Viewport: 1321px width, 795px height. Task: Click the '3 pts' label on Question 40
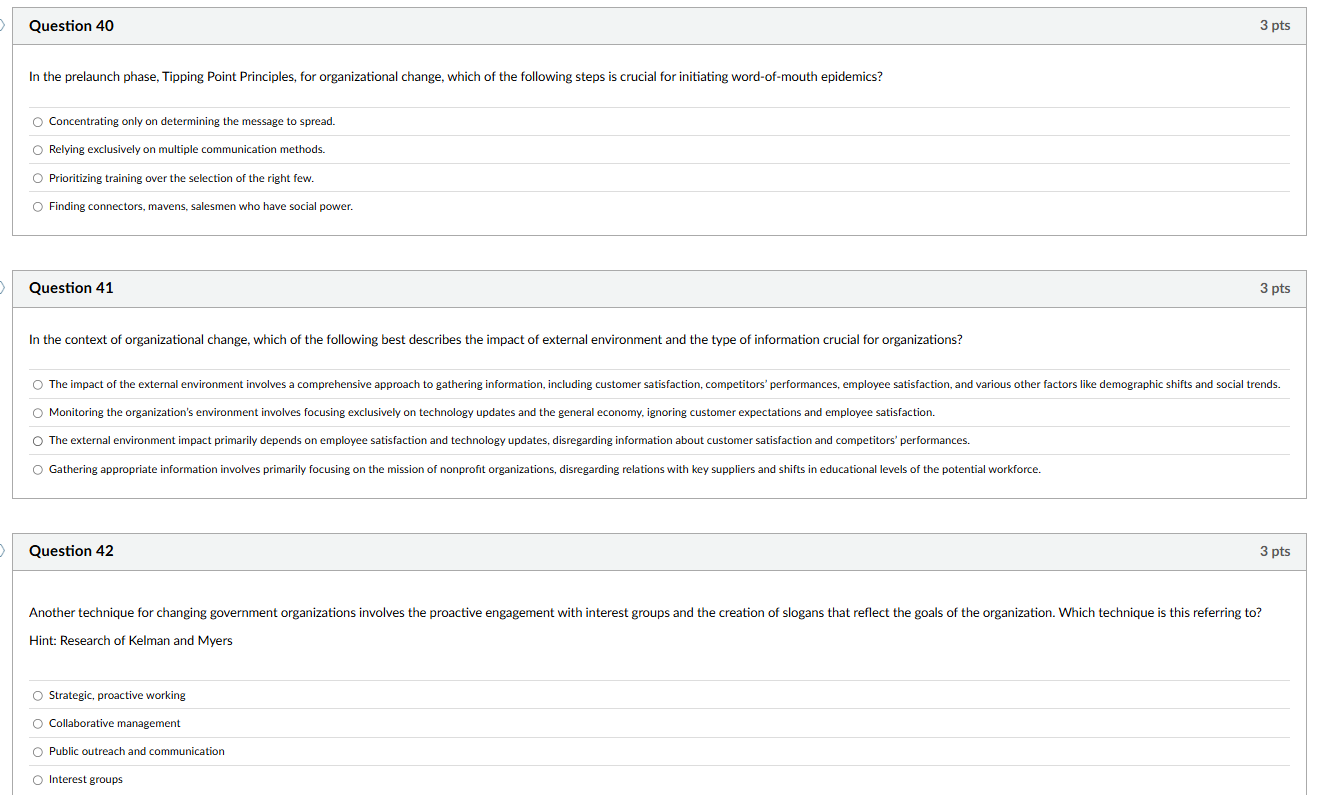(x=1275, y=26)
